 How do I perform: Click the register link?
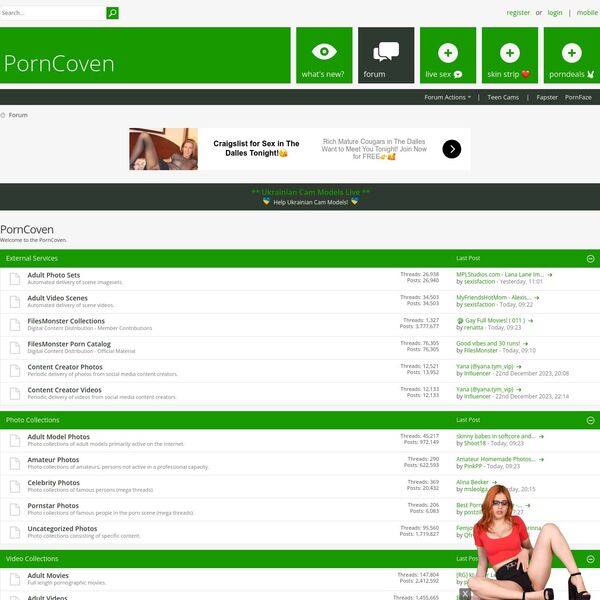tap(518, 13)
